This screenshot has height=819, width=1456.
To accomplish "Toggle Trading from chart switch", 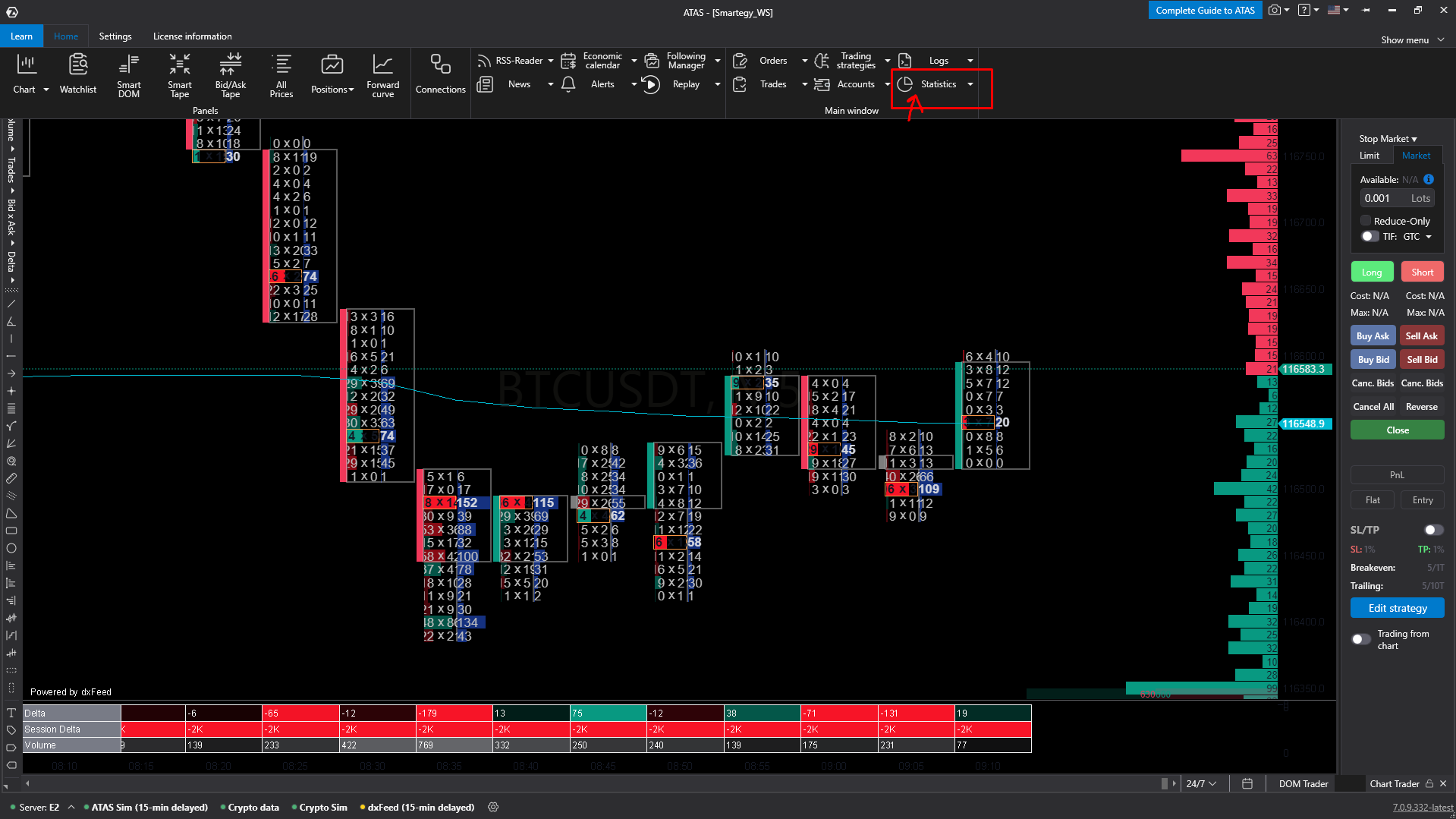I will tap(1361, 639).
